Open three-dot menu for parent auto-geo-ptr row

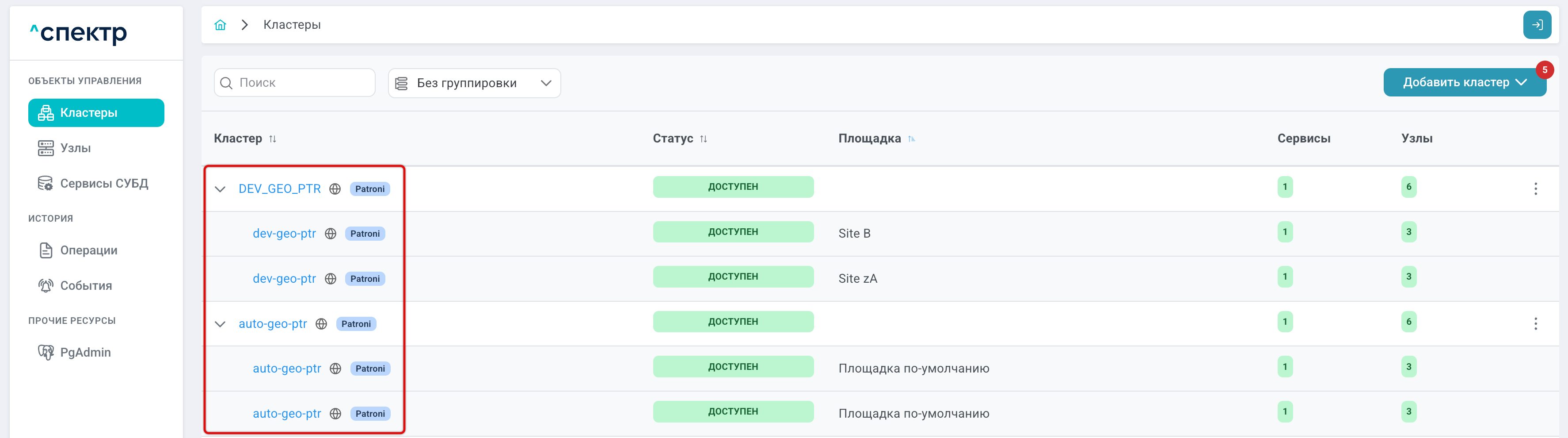1535,324
